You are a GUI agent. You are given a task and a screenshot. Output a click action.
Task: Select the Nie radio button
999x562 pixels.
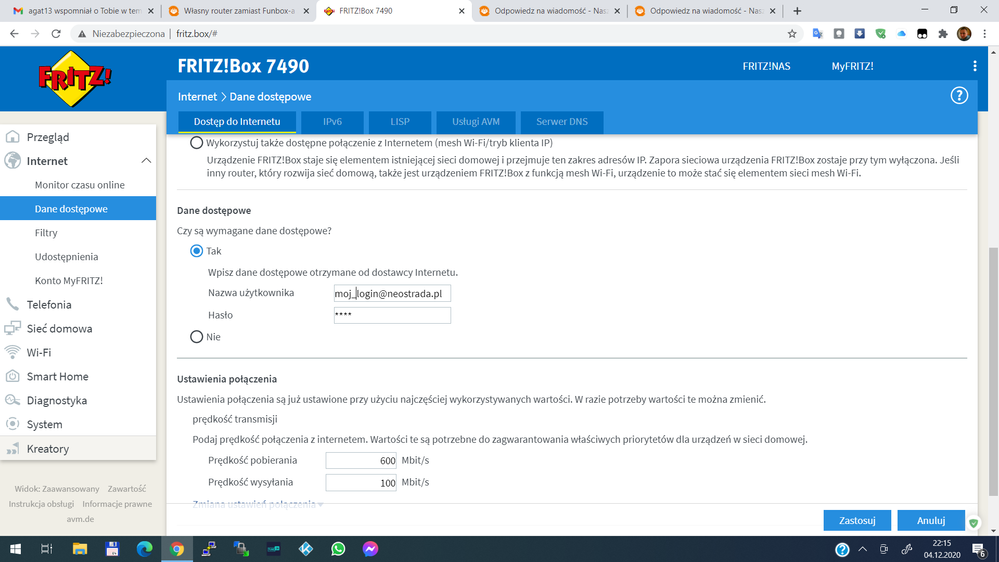[x=196, y=336]
